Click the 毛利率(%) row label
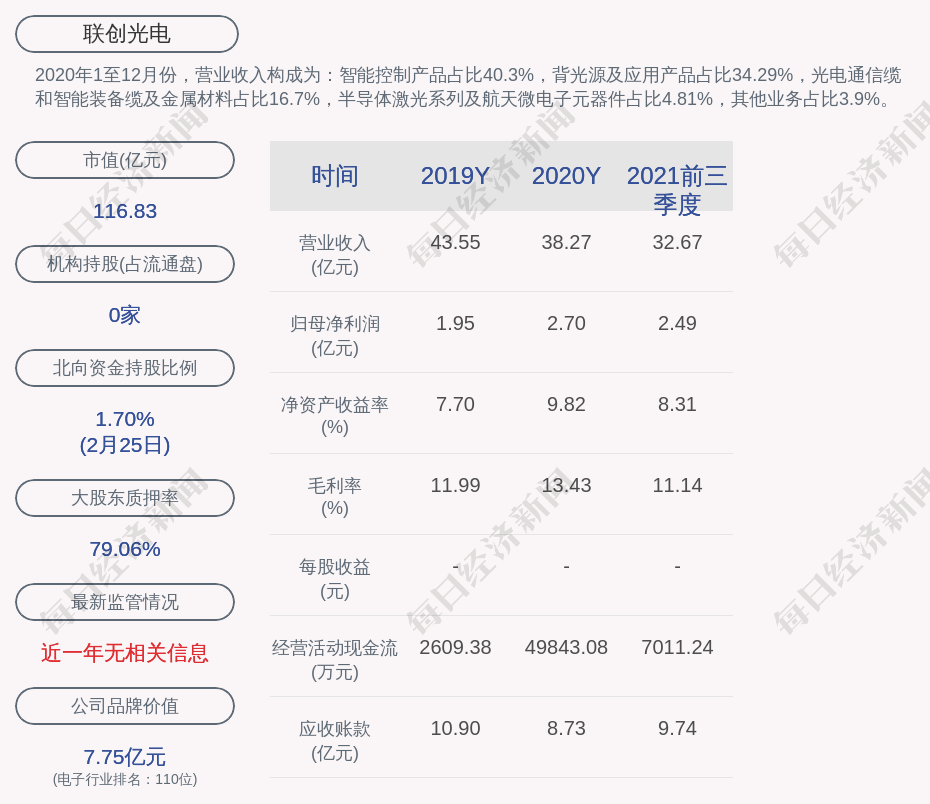This screenshot has height=804, width=930. [x=335, y=497]
